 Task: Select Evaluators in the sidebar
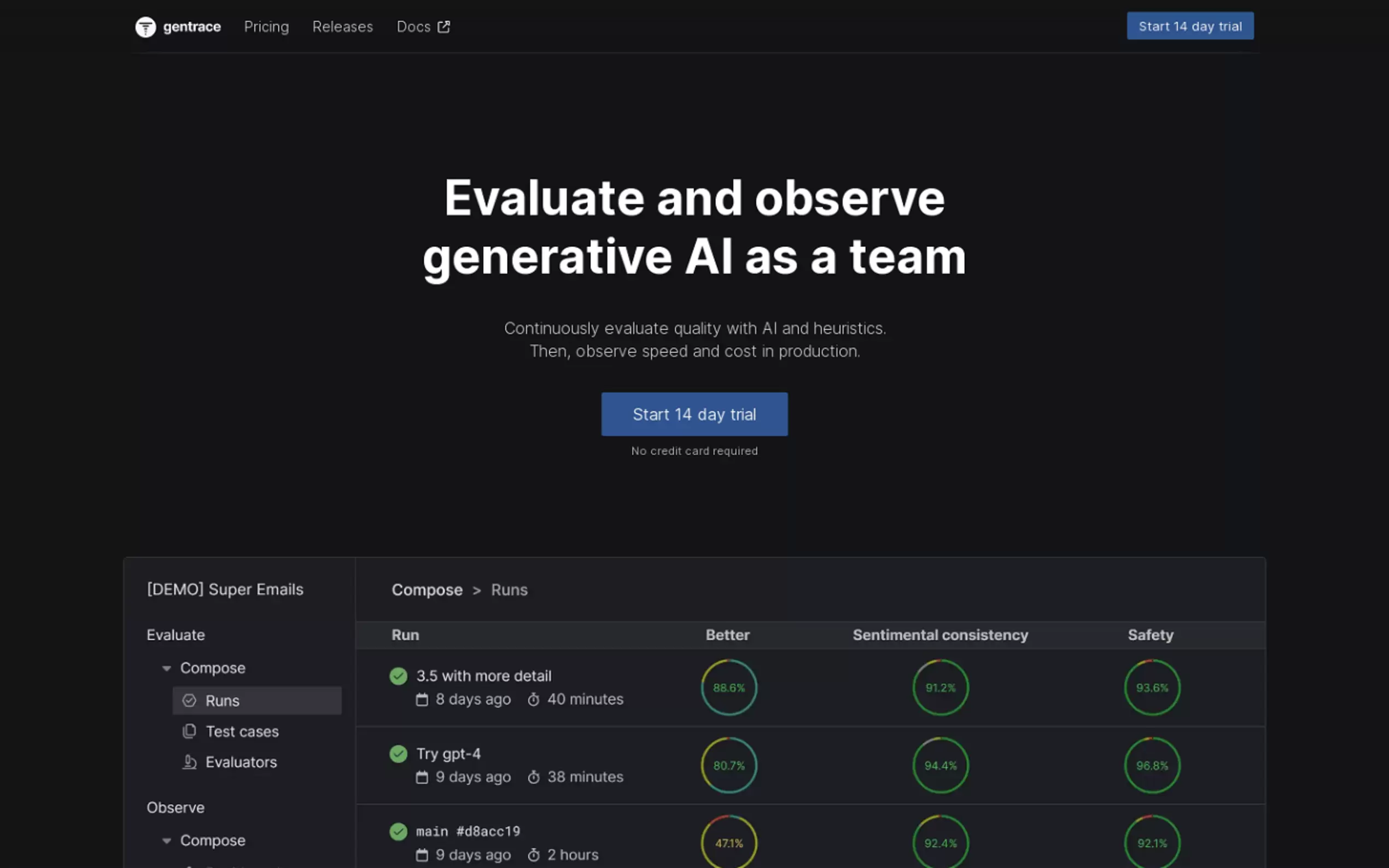tap(241, 762)
